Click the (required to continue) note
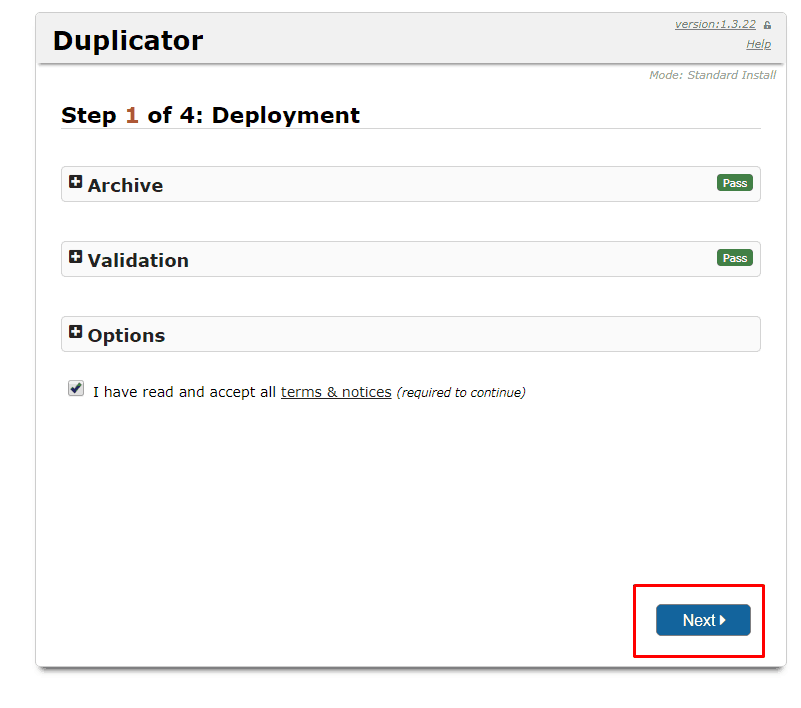801x708 pixels. pyautogui.click(x=461, y=392)
